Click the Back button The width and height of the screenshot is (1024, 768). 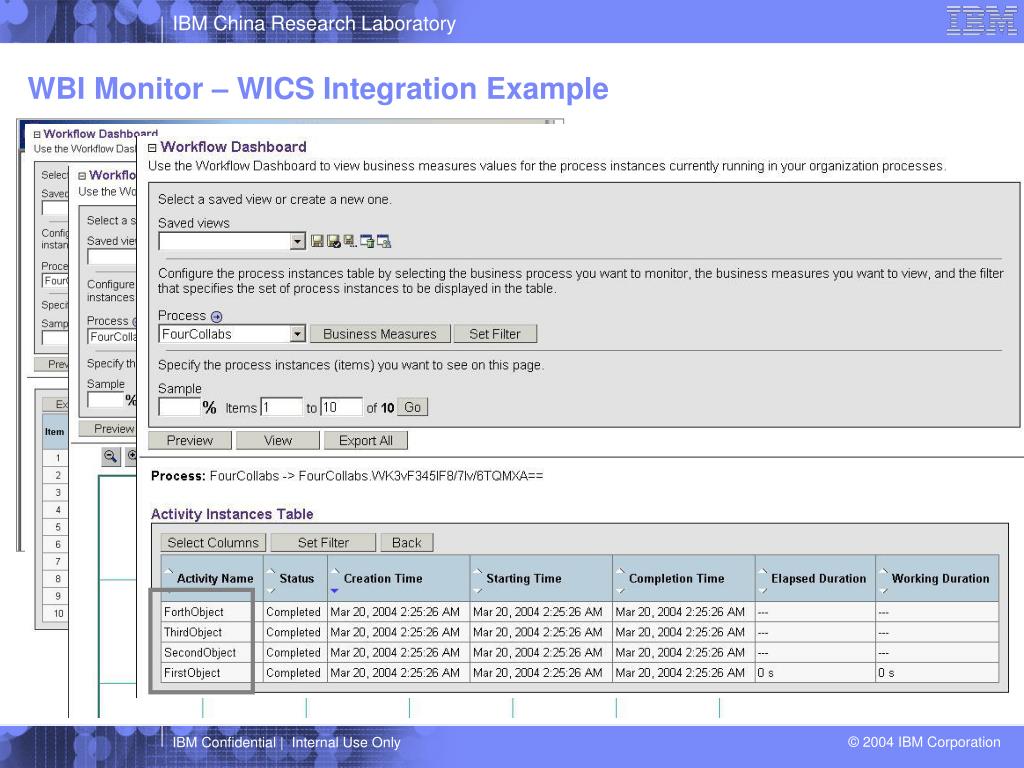click(x=406, y=543)
